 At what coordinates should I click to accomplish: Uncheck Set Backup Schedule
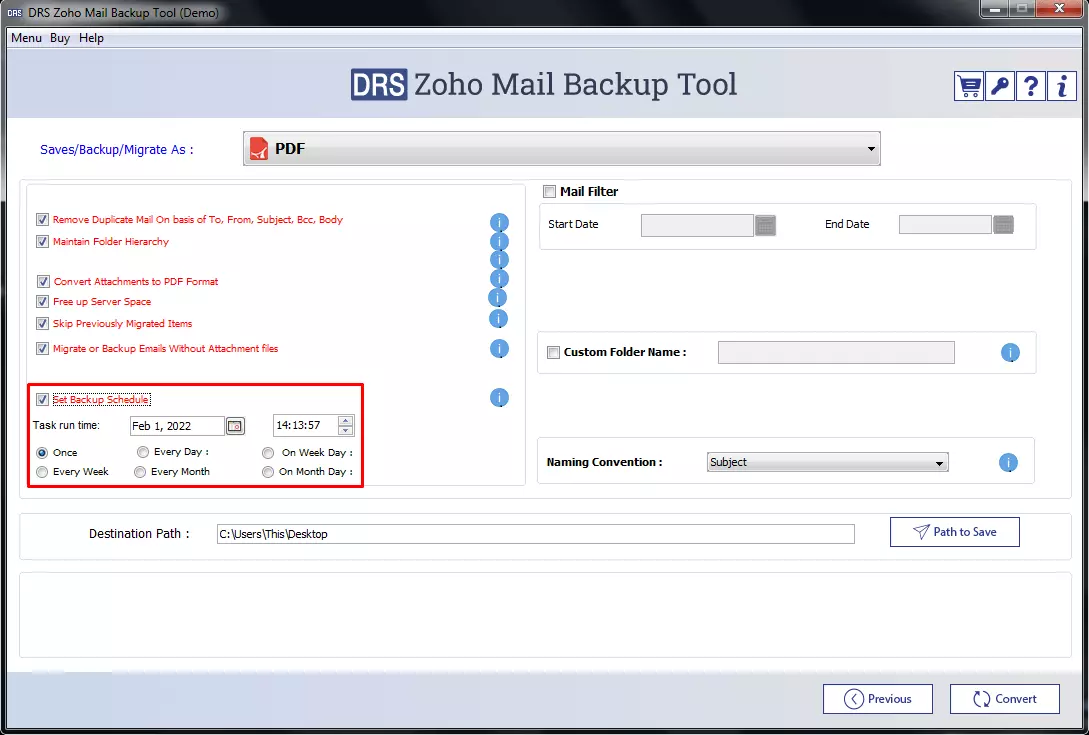pos(42,399)
